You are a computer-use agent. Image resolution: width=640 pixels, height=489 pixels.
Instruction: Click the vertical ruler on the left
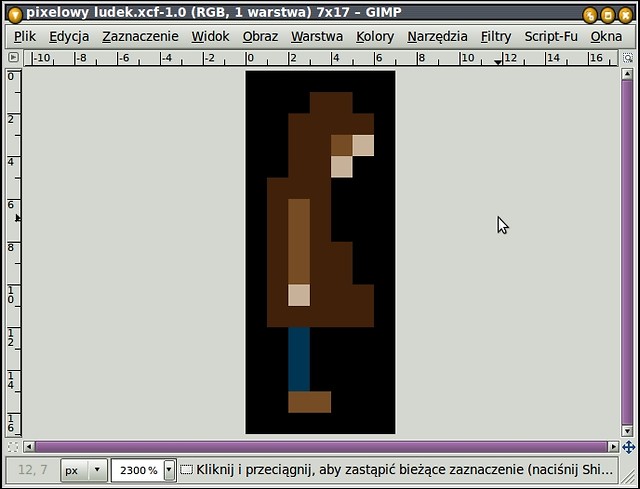pos(13,252)
